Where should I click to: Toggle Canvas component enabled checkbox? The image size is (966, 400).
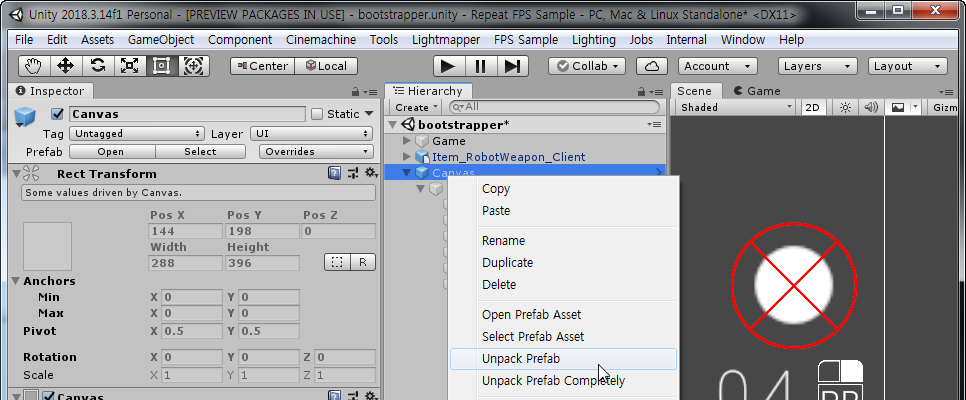48,396
